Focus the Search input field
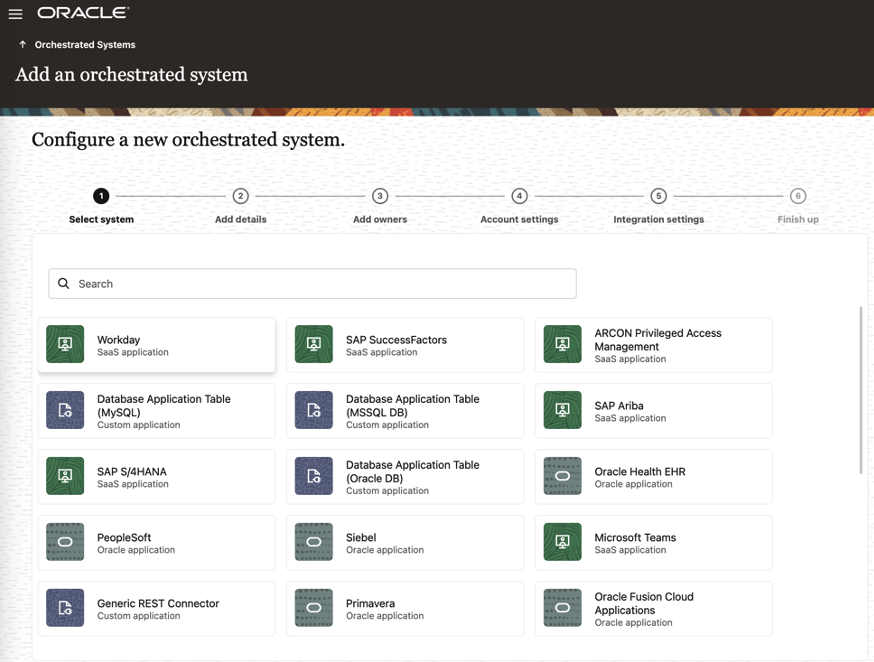The width and height of the screenshot is (874, 662). 320,284
